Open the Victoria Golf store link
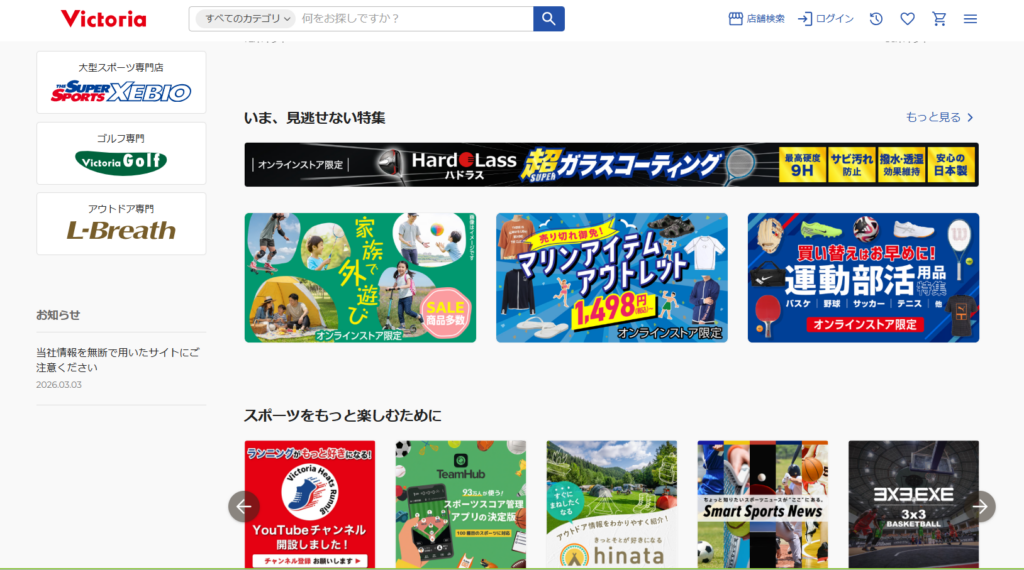The image size is (1024, 570). [121, 153]
